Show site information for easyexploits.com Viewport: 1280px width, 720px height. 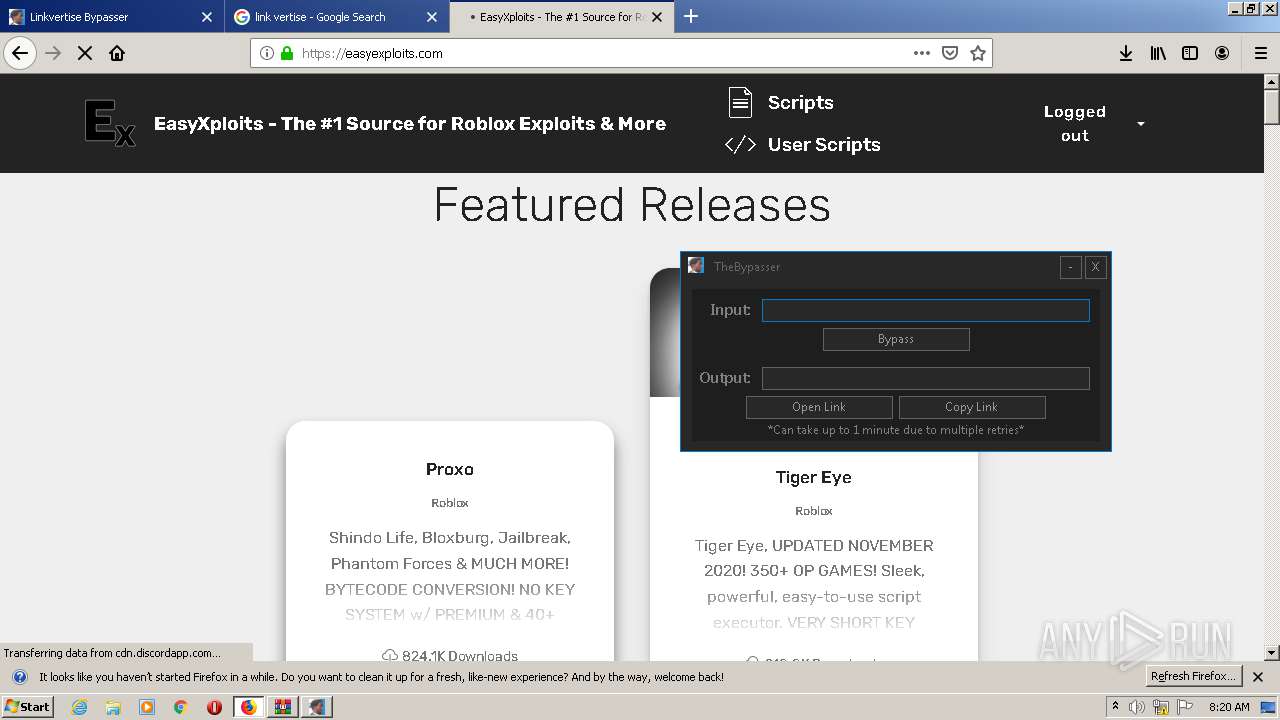267,53
